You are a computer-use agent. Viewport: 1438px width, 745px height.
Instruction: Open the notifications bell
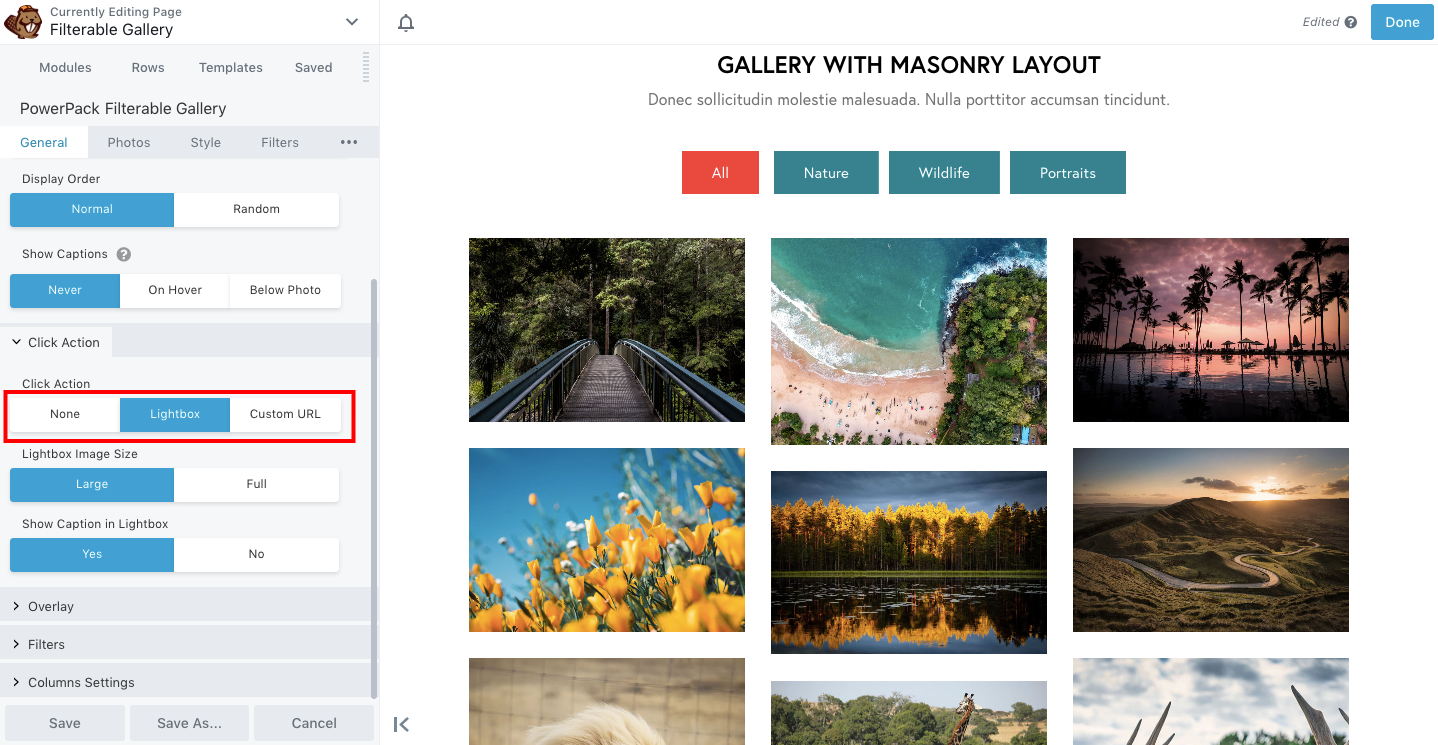pyautogui.click(x=406, y=21)
